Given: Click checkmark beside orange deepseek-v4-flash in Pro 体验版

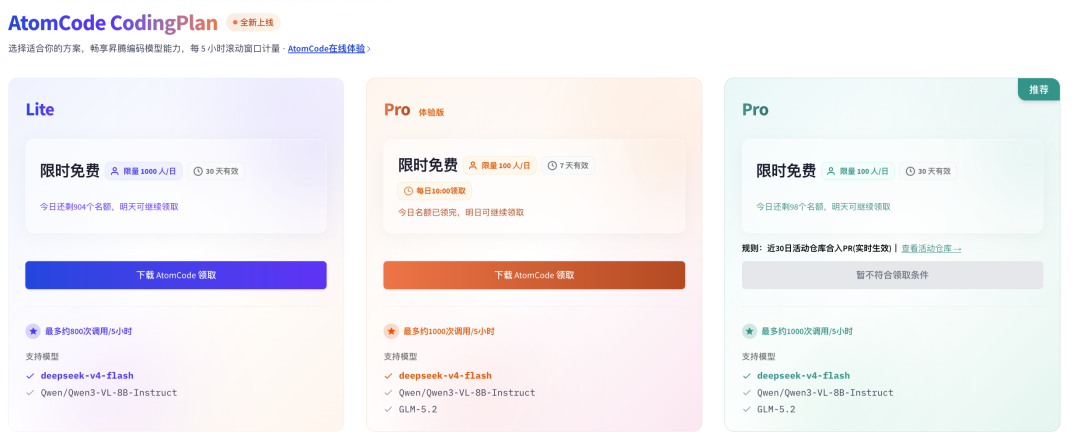Looking at the screenshot, I should [388, 376].
